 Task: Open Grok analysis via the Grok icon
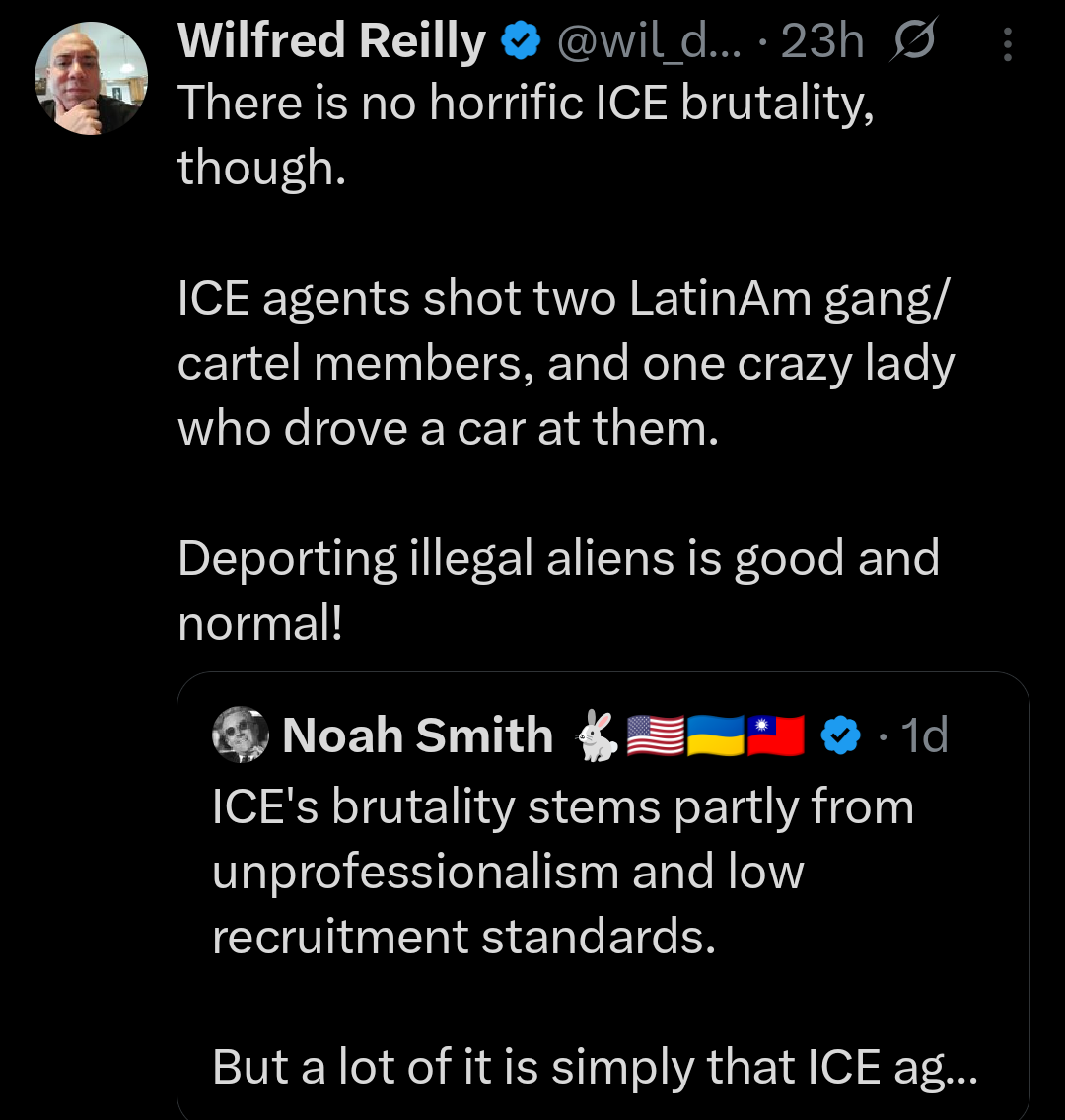[912, 40]
